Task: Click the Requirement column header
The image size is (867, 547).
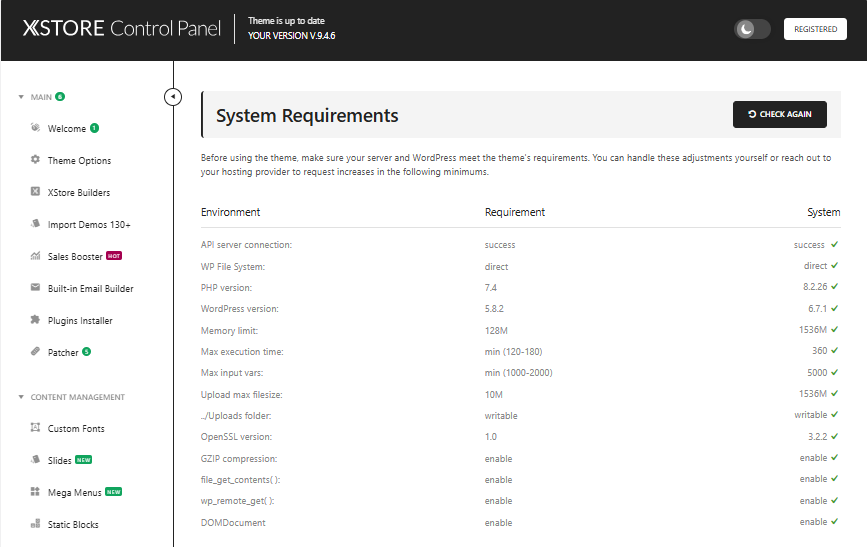Action: click(515, 212)
